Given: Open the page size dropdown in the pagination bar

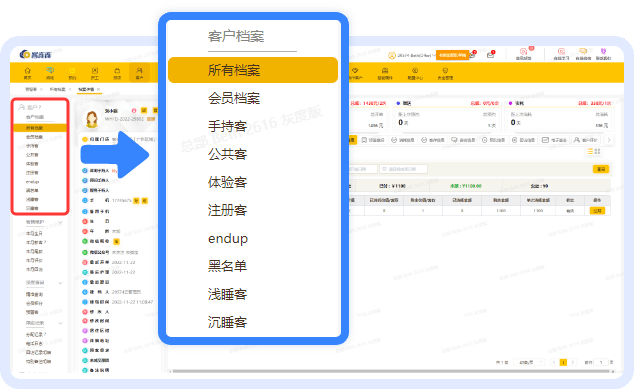Looking at the screenshot, I should coord(529,362).
